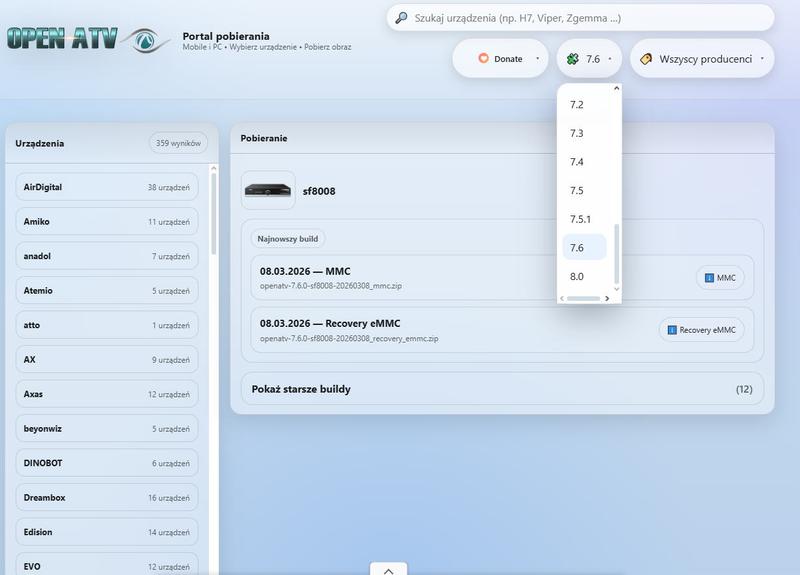This screenshot has height=575, width=800.
Task: Expand the Atemio manufacturer row
Action: (107, 290)
